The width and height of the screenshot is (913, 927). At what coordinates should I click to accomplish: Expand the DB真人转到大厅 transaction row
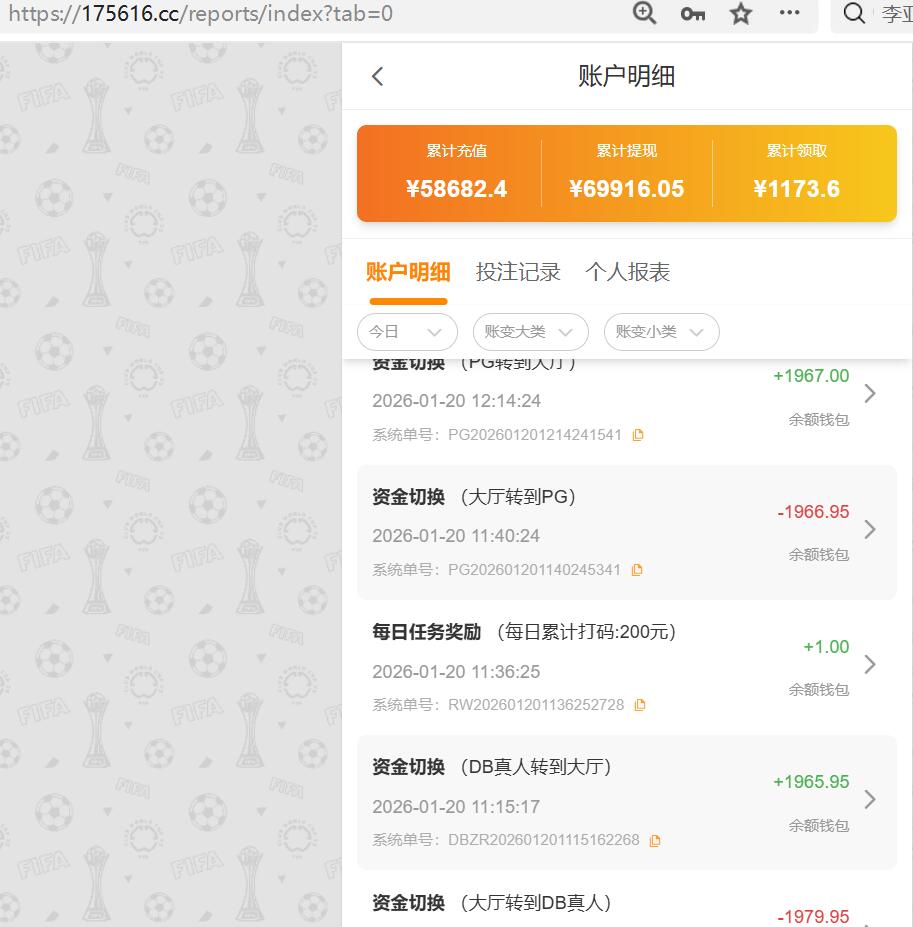(869, 799)
